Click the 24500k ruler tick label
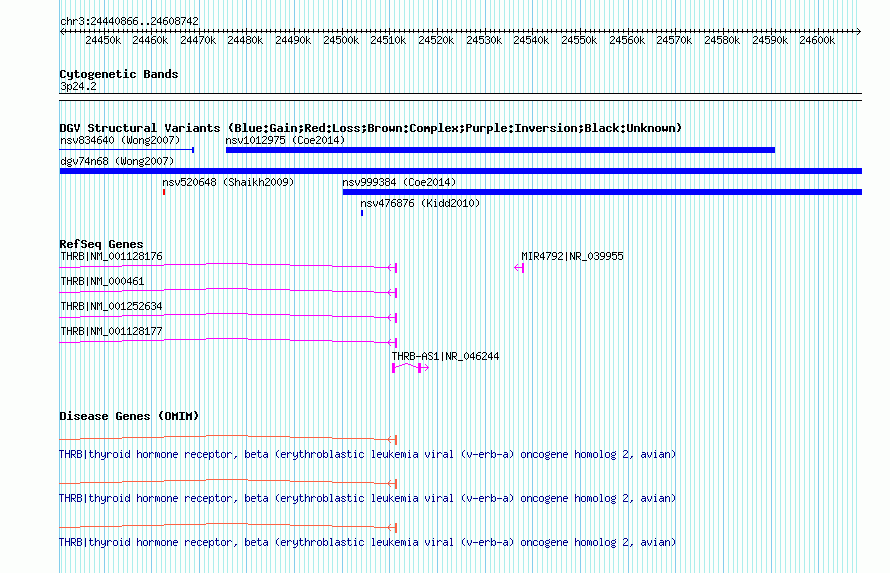The image size is (890, 573). 341,40
